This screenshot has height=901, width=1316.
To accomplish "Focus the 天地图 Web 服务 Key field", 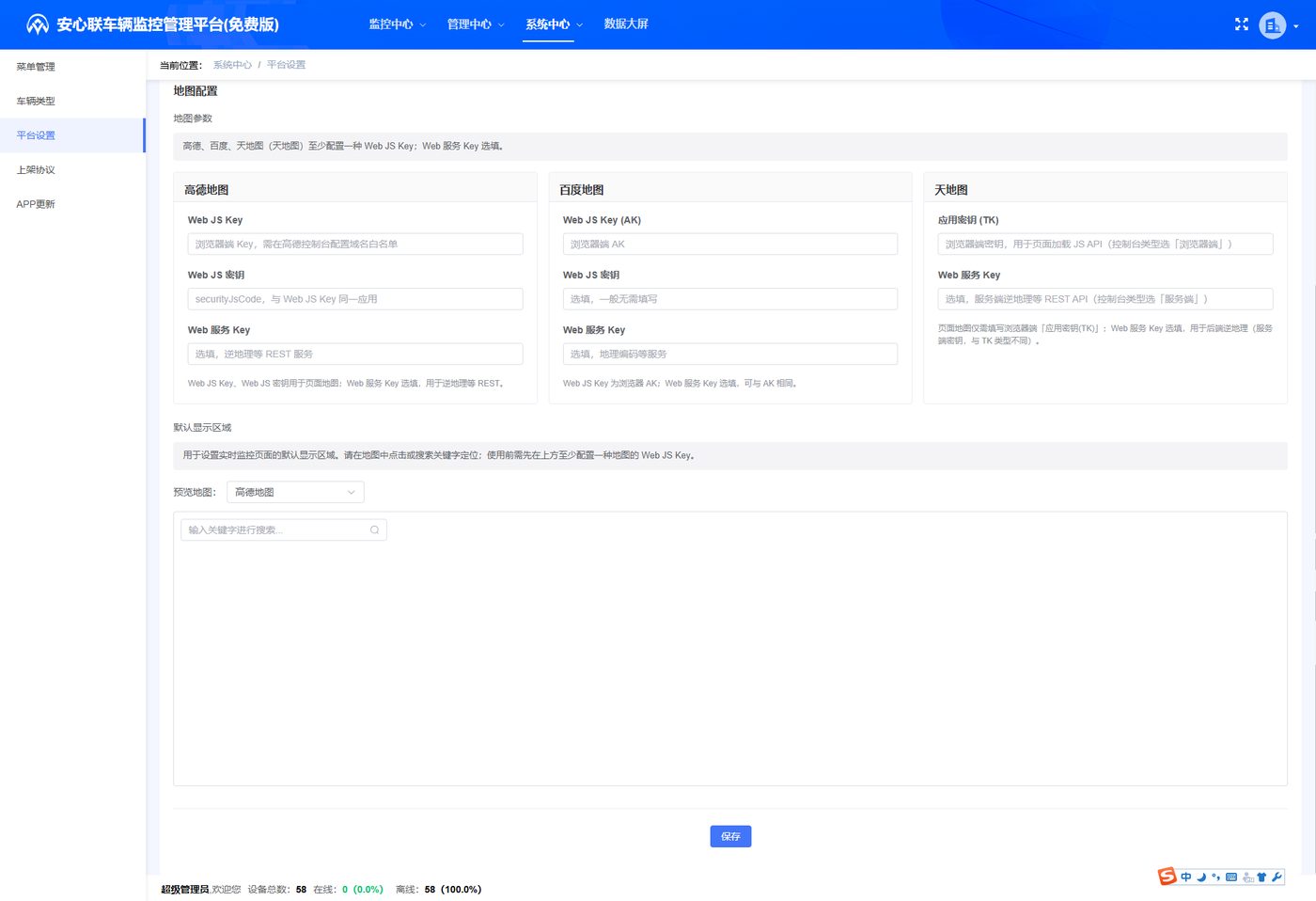I will coord(1105,299).
